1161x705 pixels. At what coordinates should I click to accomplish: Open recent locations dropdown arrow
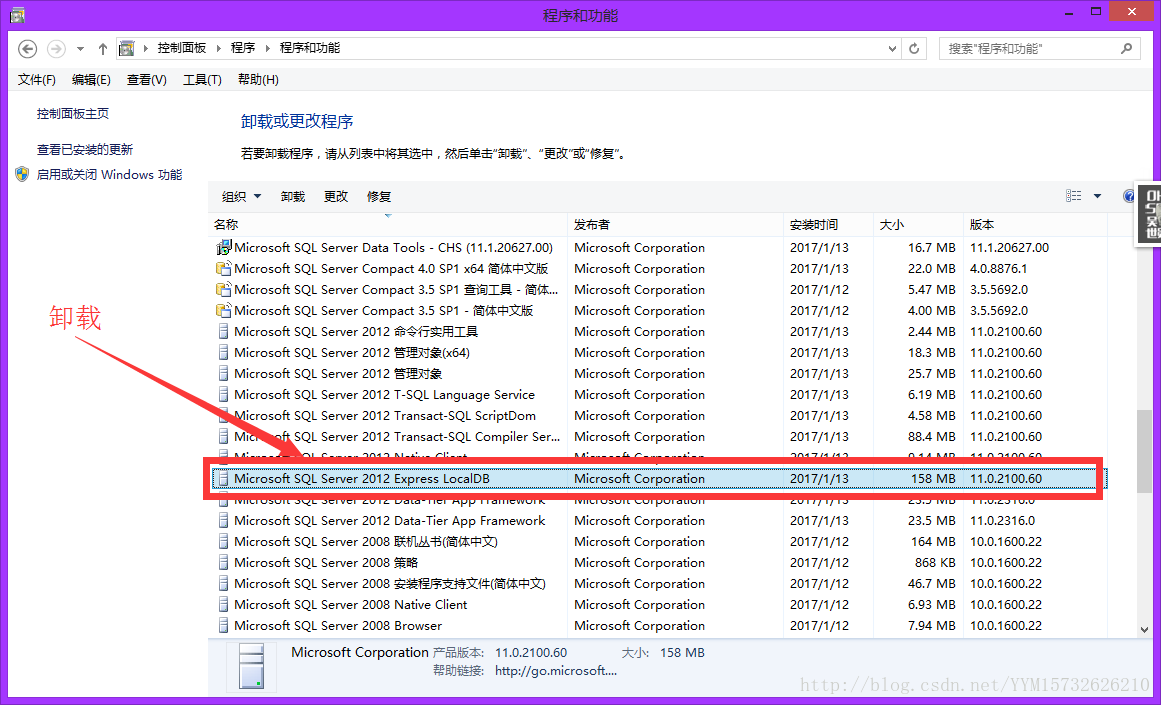(80, 49)
